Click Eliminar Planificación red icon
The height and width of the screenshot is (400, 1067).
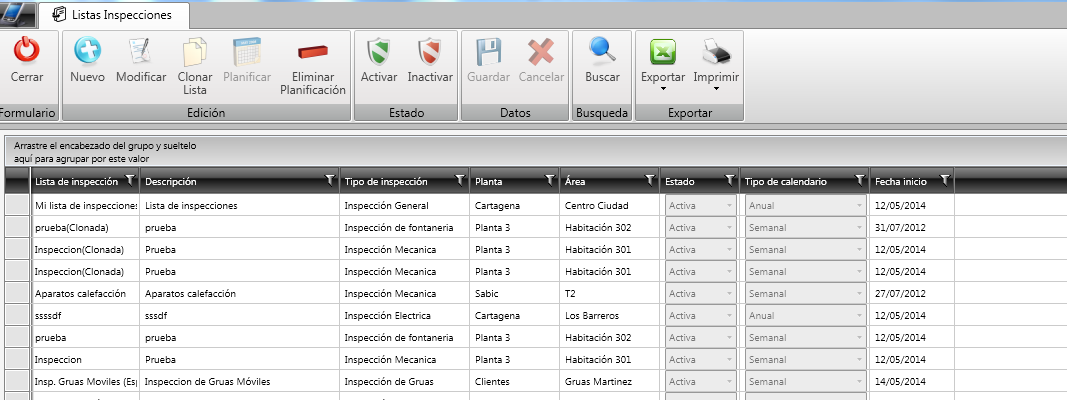coord(313,52)
